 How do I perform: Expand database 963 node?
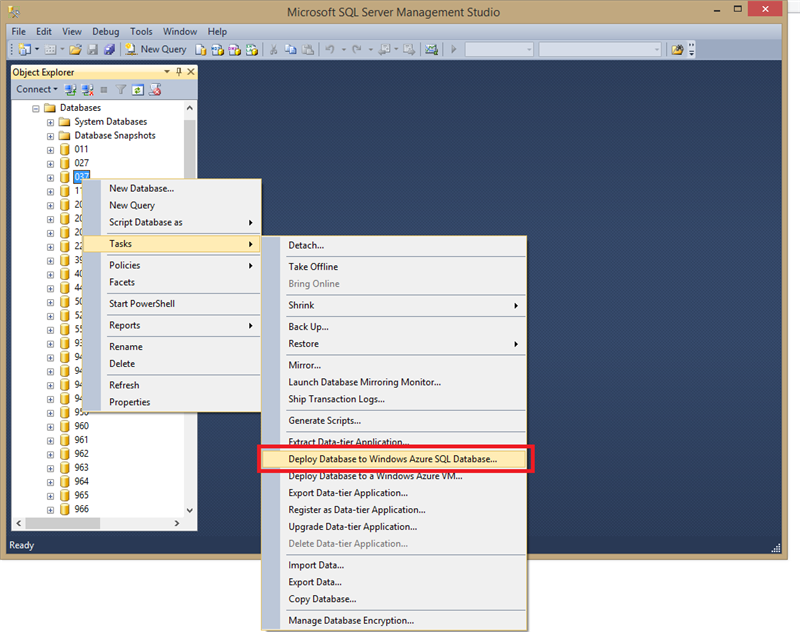(x=50, y=468)
